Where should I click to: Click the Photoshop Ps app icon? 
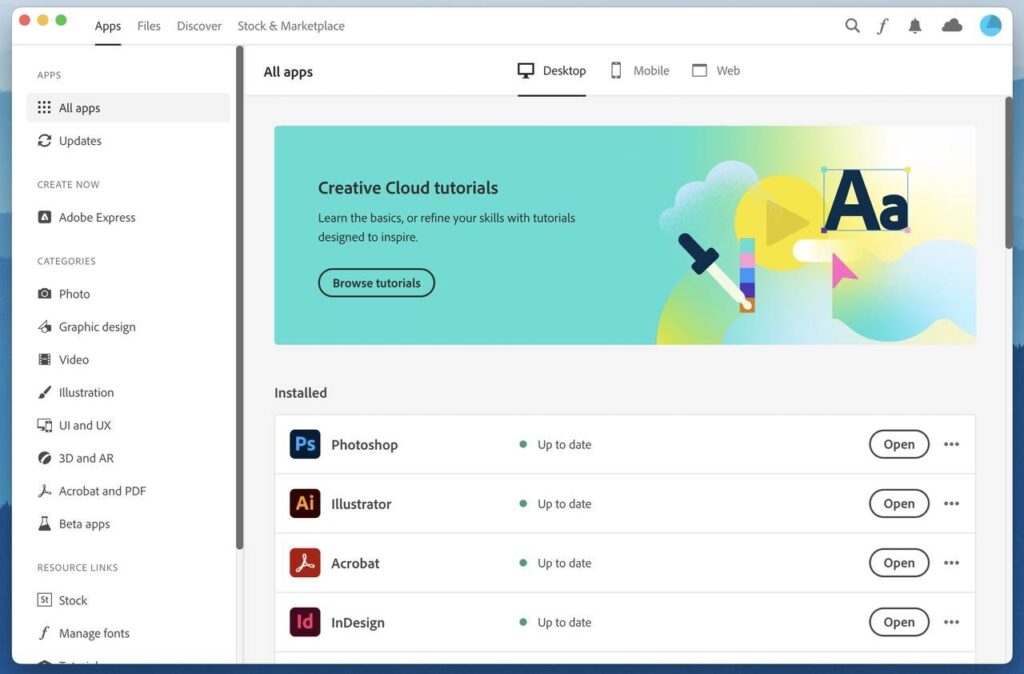pos(305,444)
